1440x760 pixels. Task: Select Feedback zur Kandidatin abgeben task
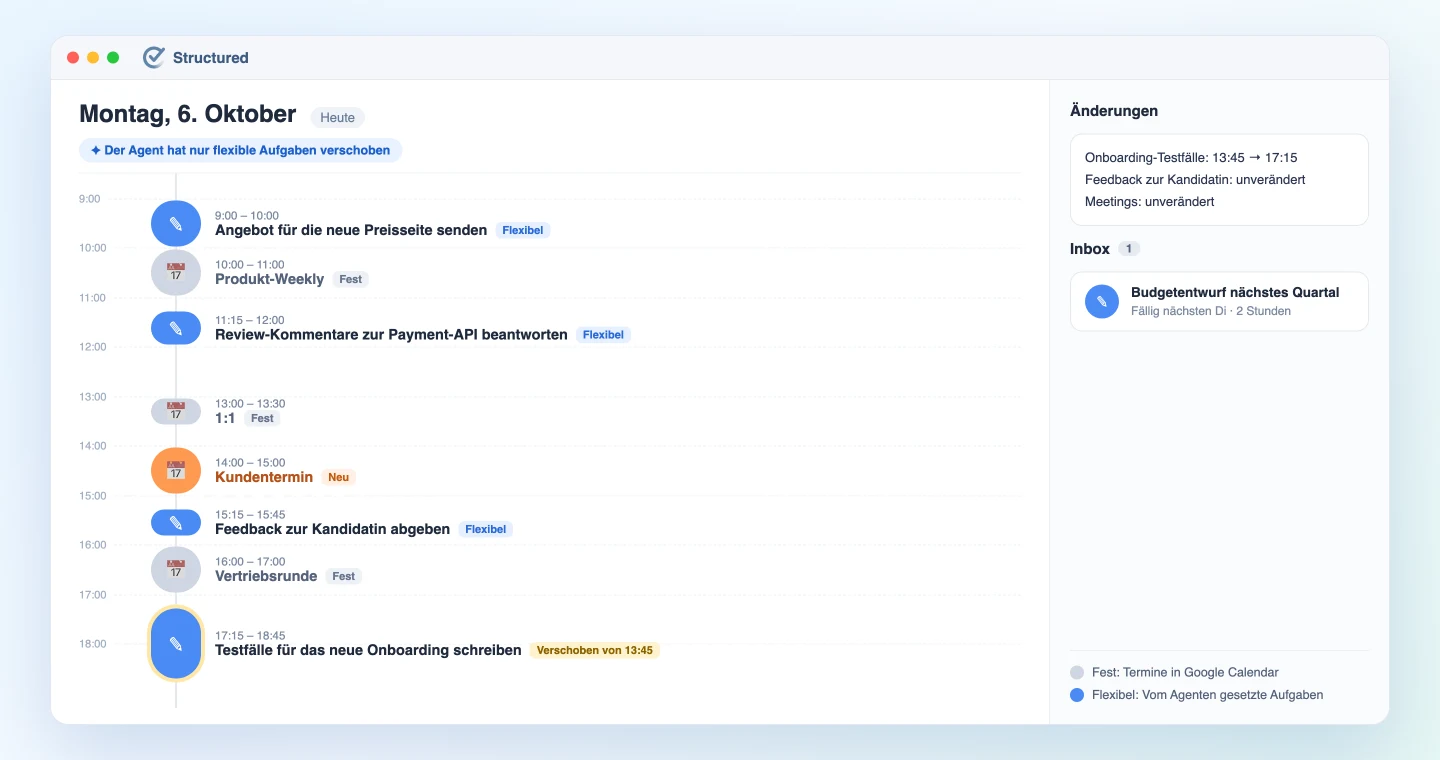[x=332, y=529]
